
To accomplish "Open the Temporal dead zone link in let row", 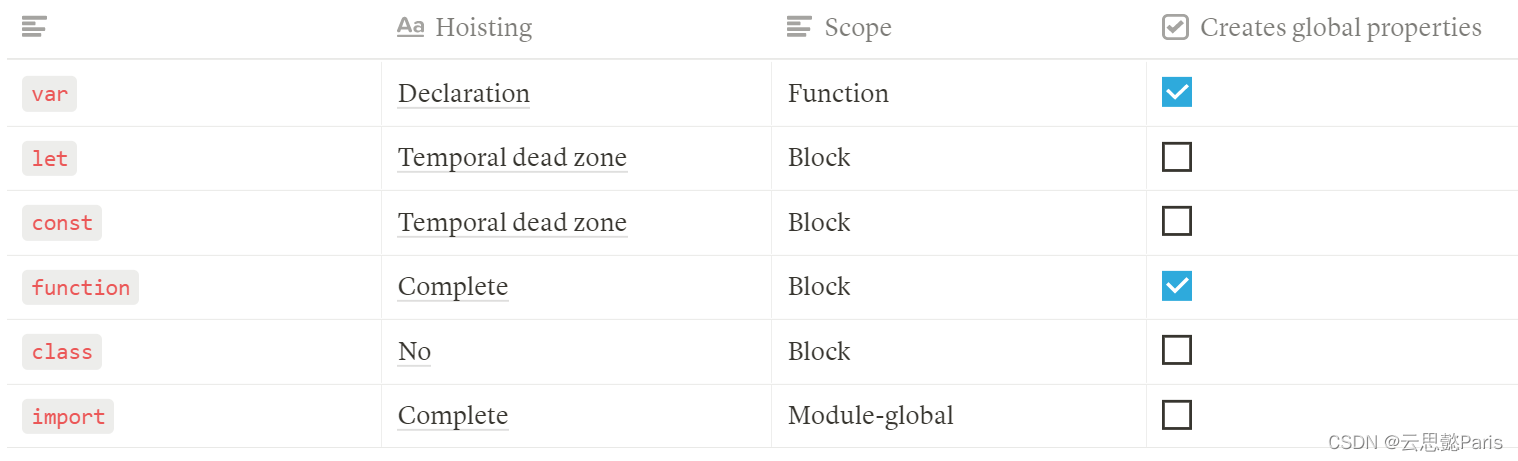I will [x=512, y=157].
